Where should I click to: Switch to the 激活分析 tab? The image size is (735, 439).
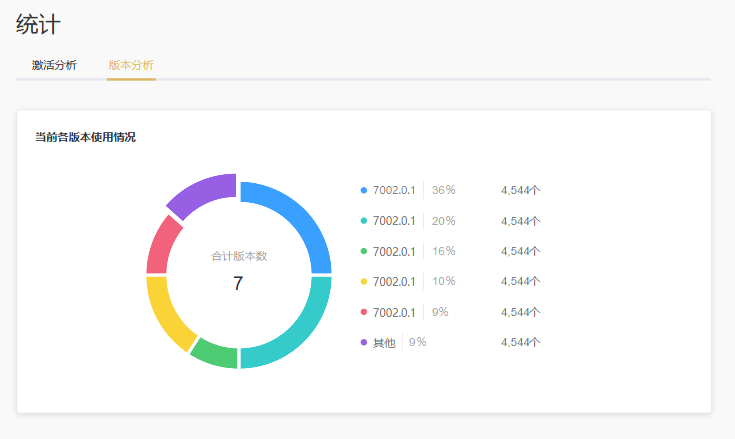click(x=54, y=65)
